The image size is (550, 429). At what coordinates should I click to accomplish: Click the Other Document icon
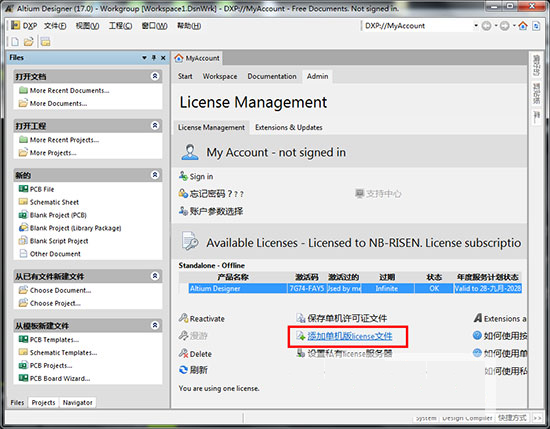(x=23, y=254)
